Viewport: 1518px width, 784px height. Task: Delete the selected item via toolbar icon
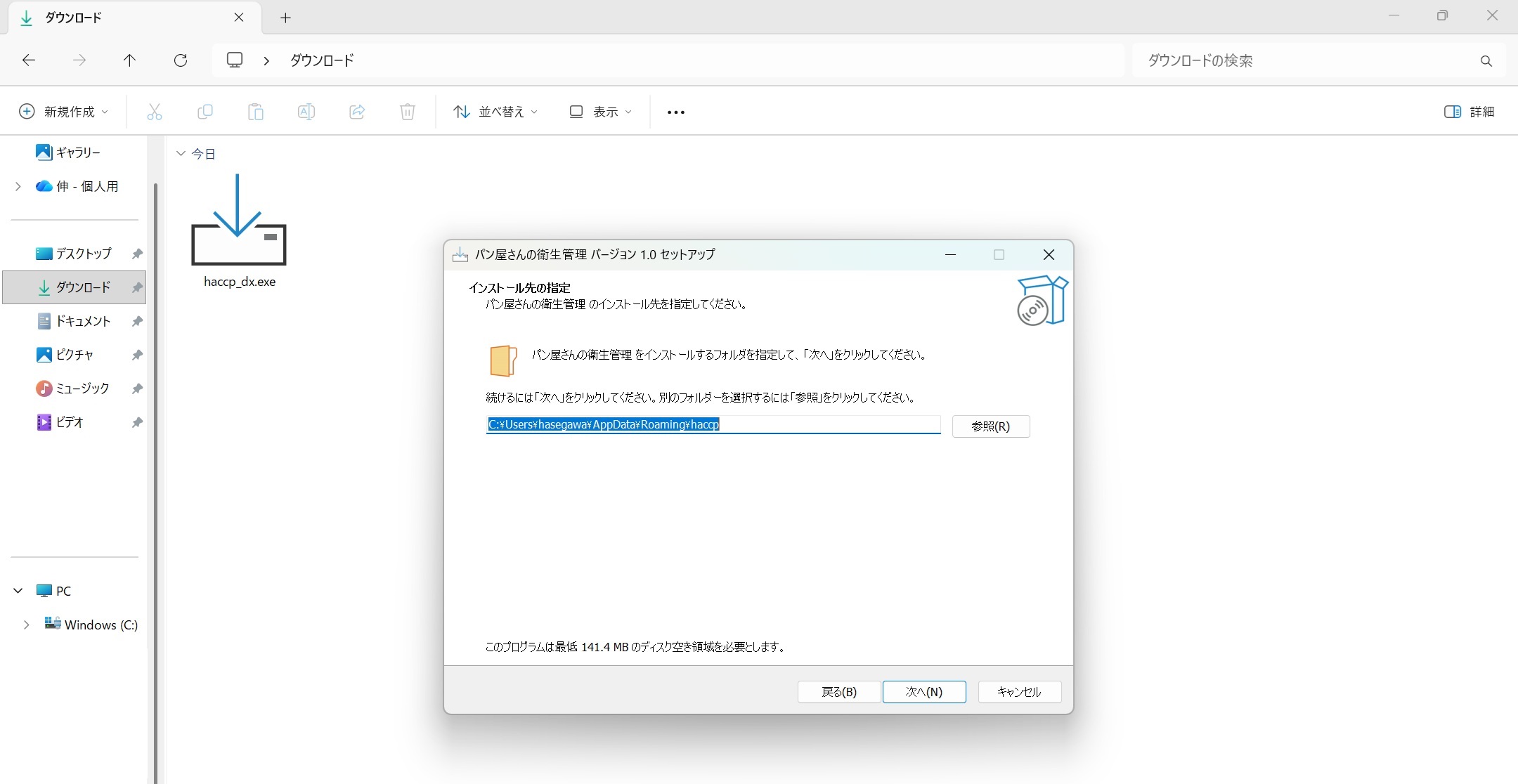pyautogui.click(x=408, y=112)
